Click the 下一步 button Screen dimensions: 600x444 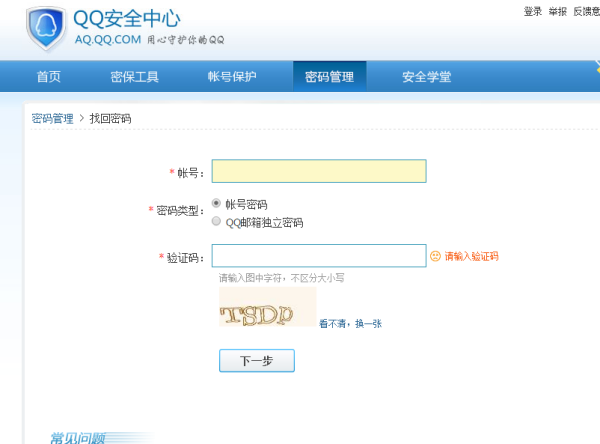tap(257, 361)
